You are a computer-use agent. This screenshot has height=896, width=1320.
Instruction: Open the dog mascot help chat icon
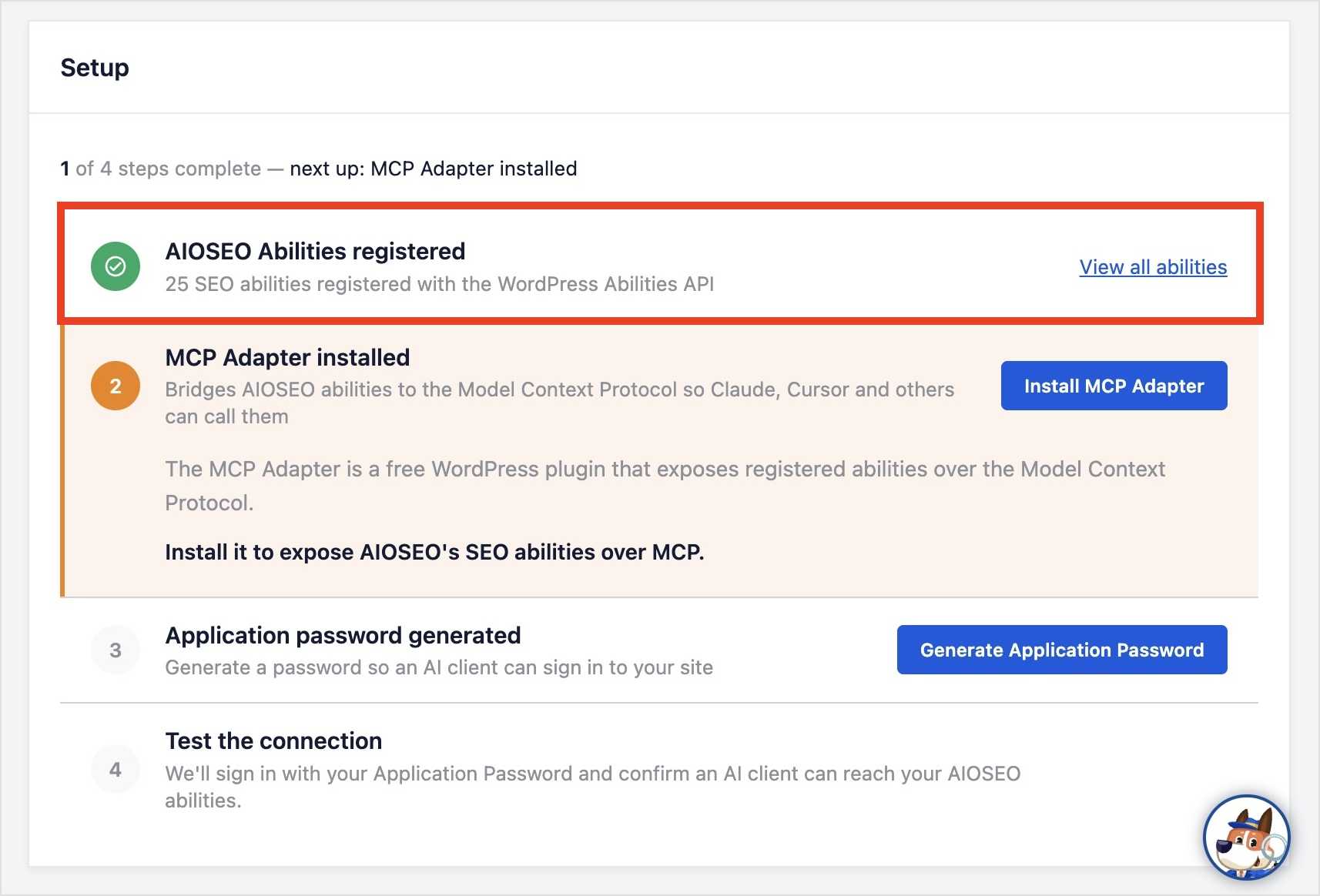[x=1246, y=837]
